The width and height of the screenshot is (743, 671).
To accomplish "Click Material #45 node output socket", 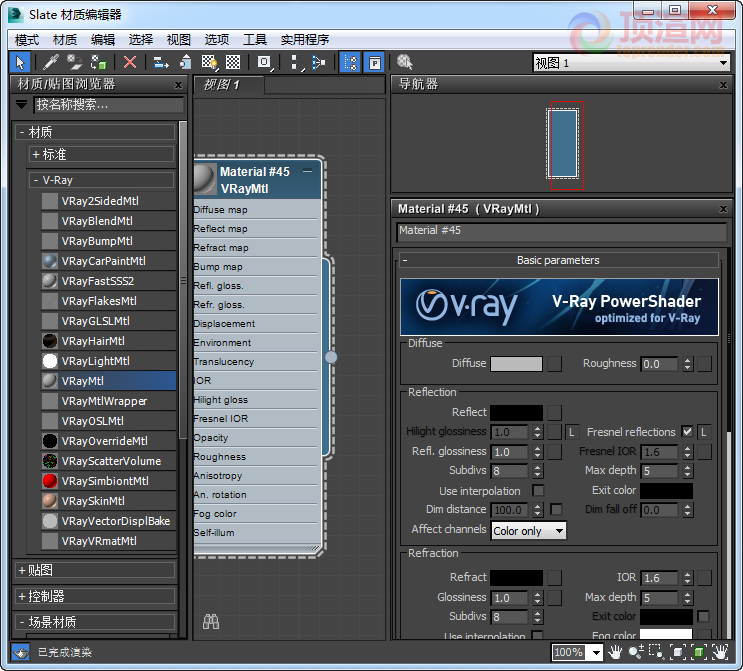I will coord(331,357).
